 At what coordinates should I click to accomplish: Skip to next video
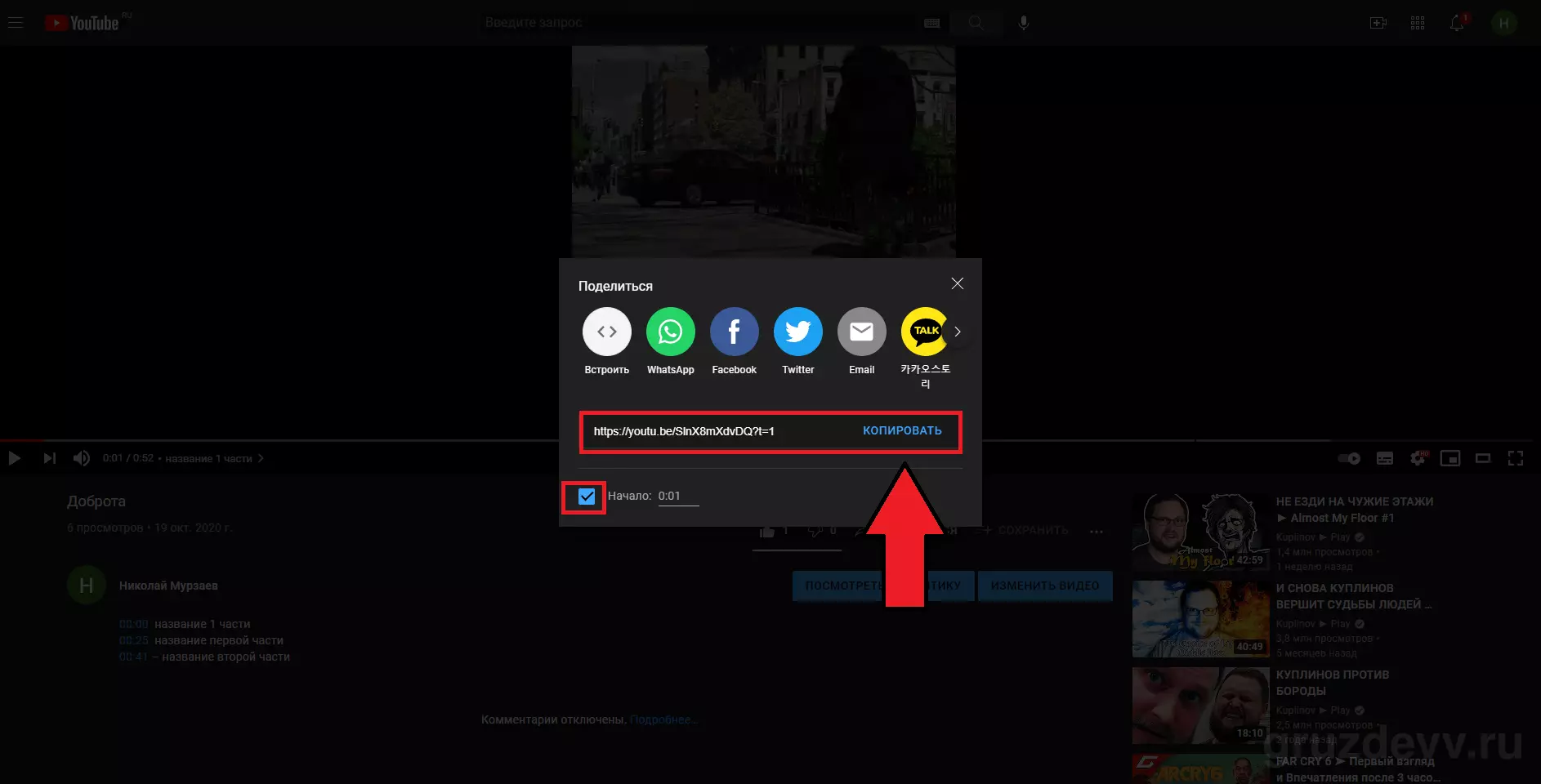tap(49, 458)
